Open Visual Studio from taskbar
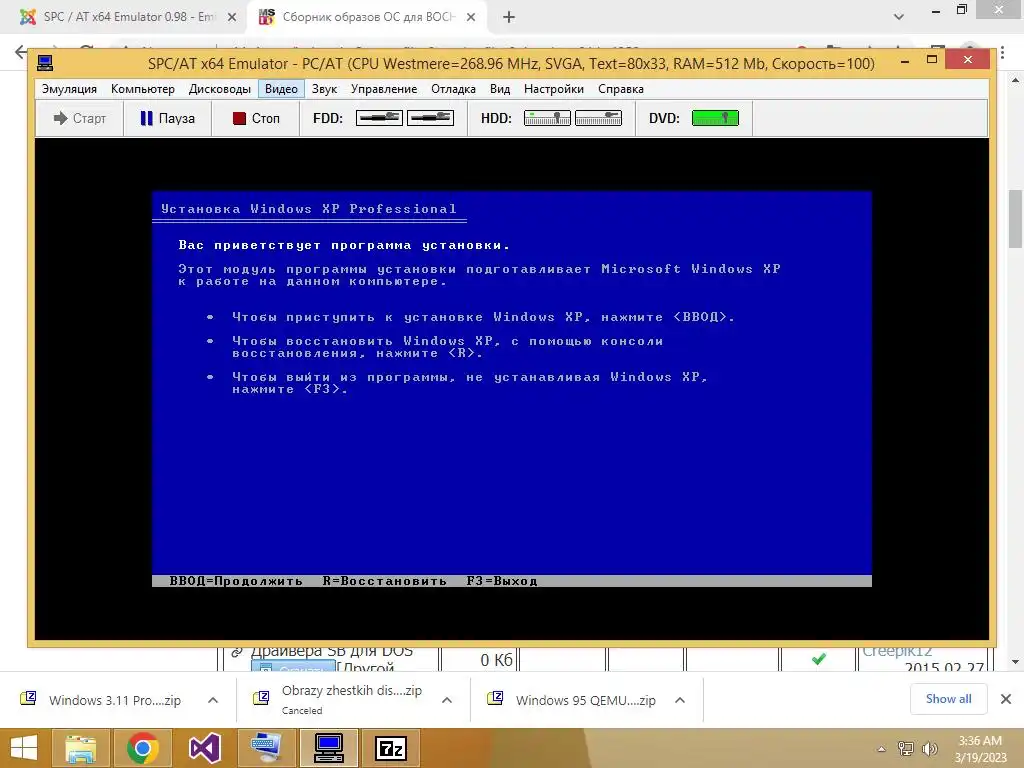The width and height of the screenshot is (1024, 768). pyautogui.click(x=205, y=748)
